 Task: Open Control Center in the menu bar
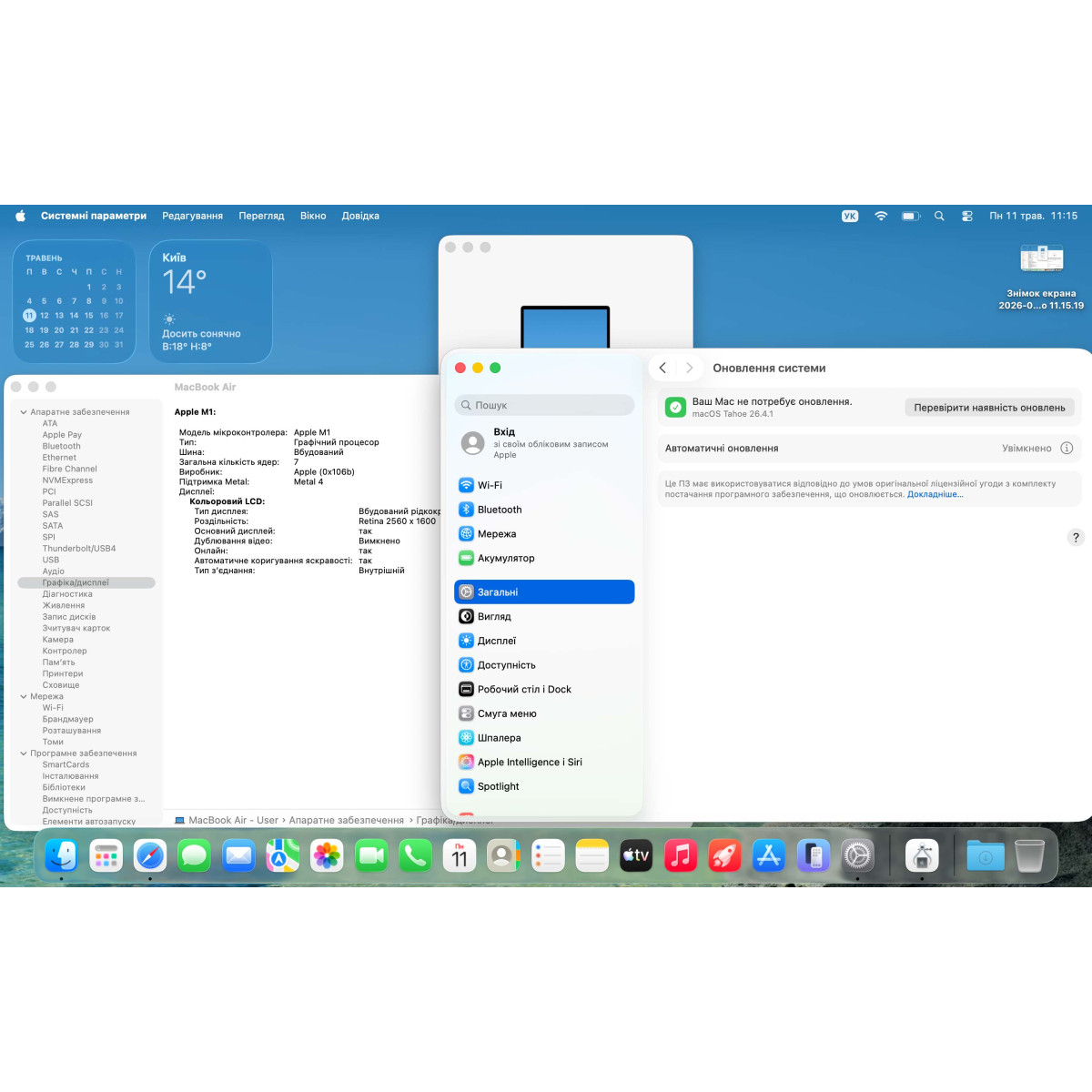tap(967, 217)
